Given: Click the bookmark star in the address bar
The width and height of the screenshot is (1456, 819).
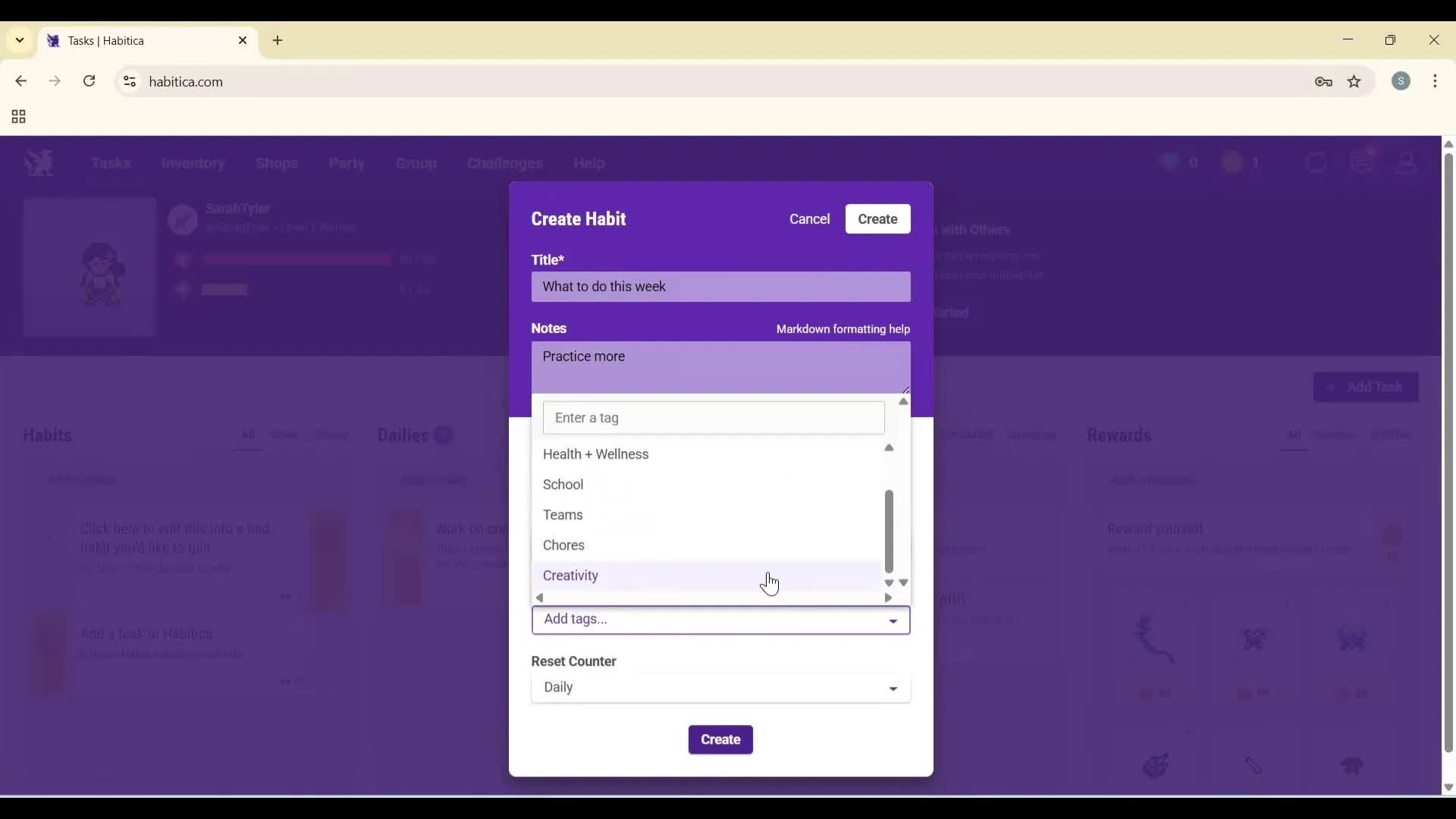Looking at the screenshot, I should [1355, 82].
